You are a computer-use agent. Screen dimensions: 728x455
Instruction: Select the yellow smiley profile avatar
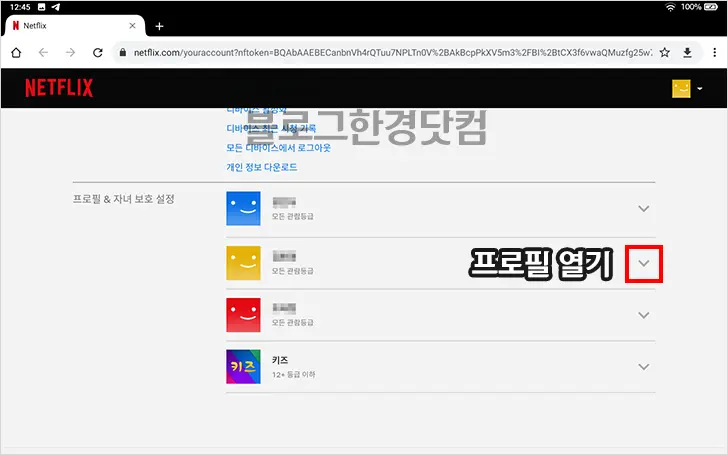pyautogui.click(x=243, y=263)
